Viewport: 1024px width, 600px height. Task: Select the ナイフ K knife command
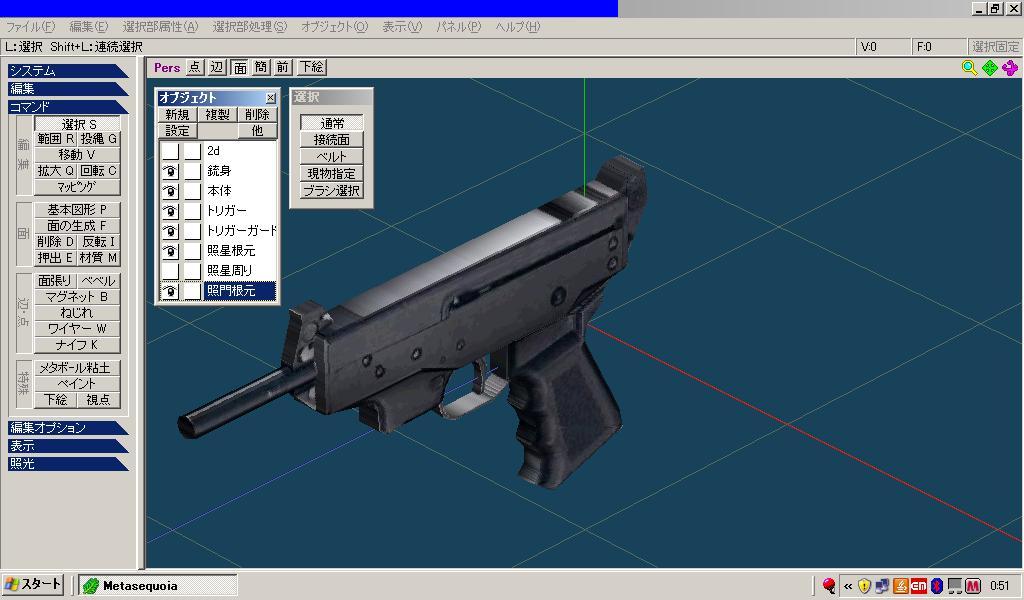point(77,345)
